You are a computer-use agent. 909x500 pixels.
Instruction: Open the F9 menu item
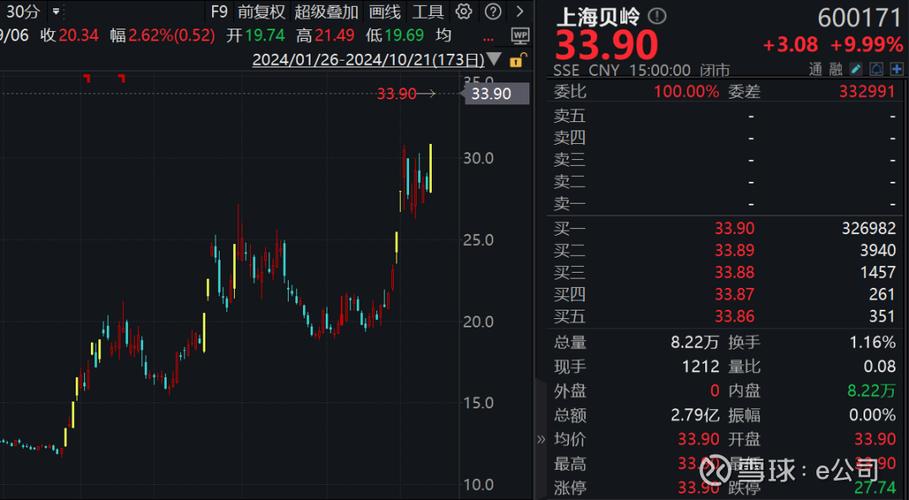click(x=219, y=11)
